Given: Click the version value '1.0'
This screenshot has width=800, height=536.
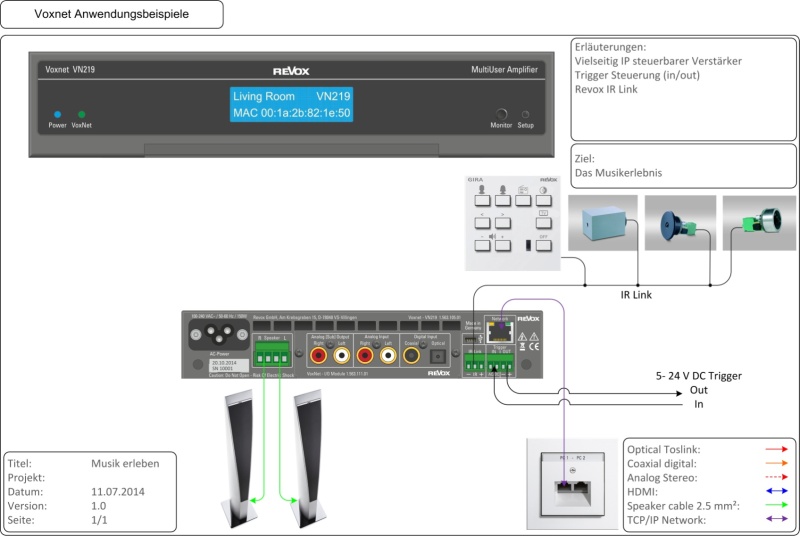Looking at the screenshot, I should tap(98, 506).
